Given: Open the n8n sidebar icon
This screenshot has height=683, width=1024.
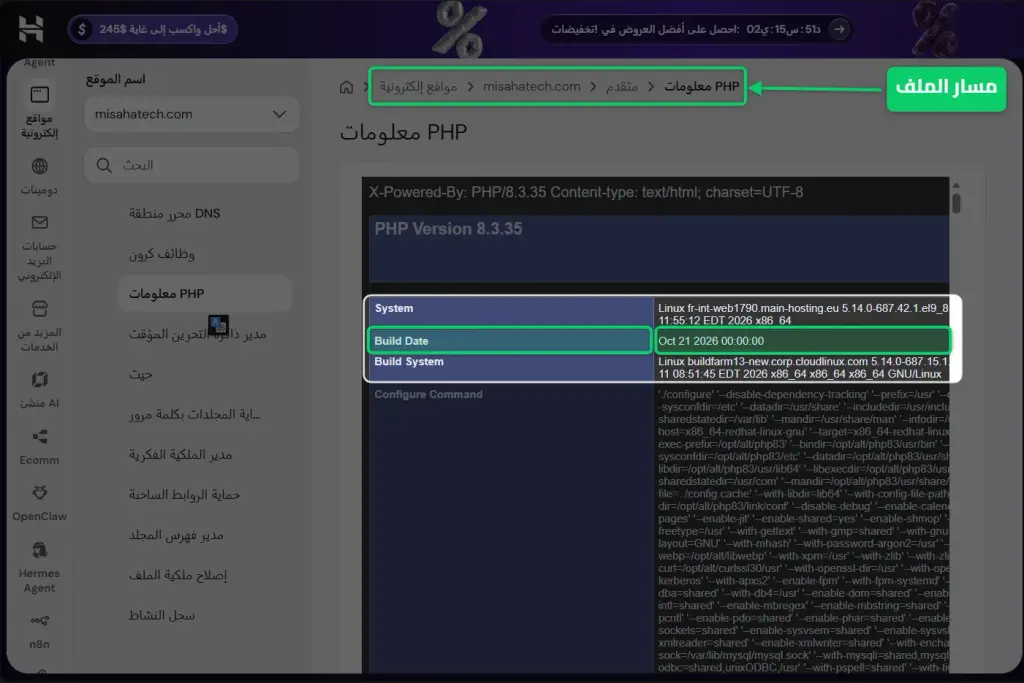Looking at the screenshot, I should 39,620.
